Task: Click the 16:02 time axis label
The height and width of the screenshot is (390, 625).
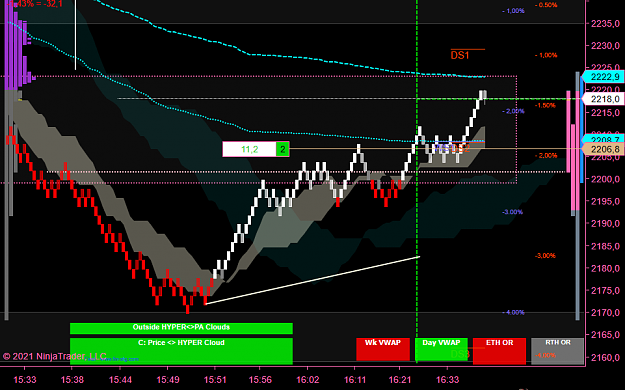Action: [x=308, y=380]
